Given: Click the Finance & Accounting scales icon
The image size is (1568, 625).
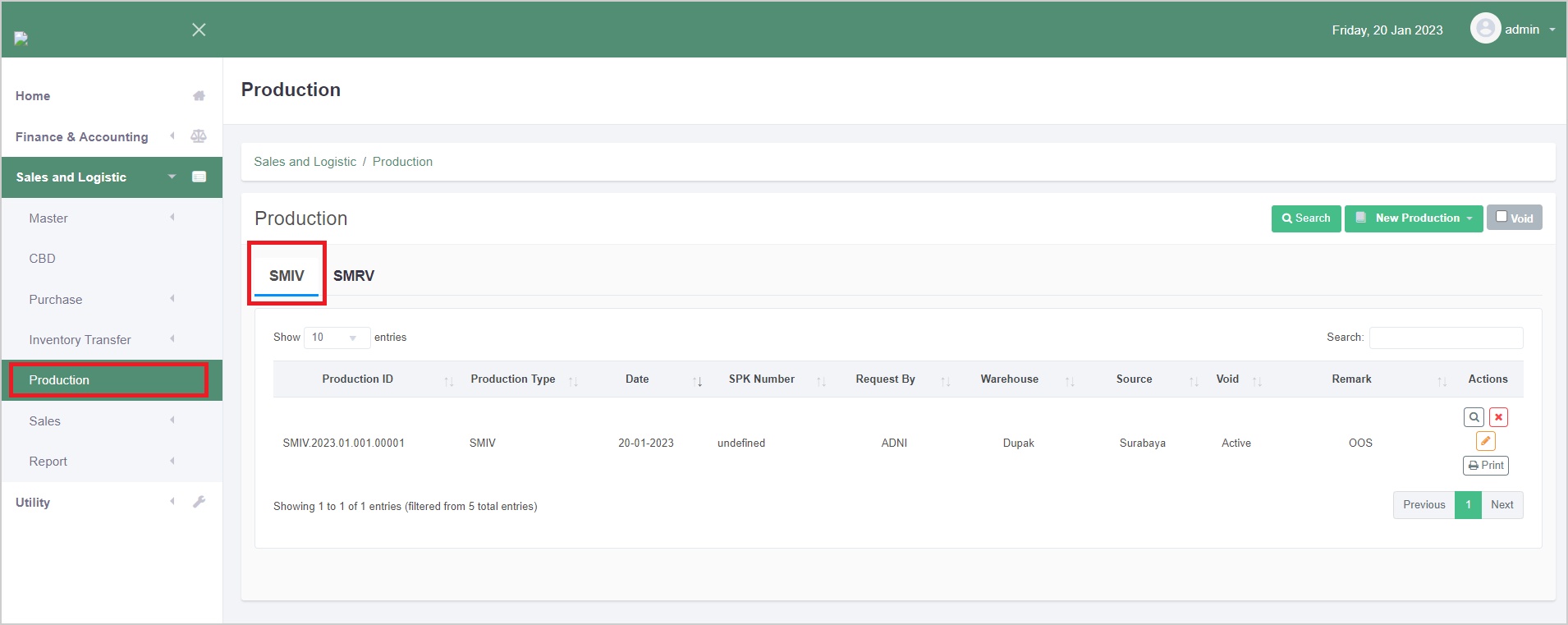Looking at the screenshot, I should point(199,136).
